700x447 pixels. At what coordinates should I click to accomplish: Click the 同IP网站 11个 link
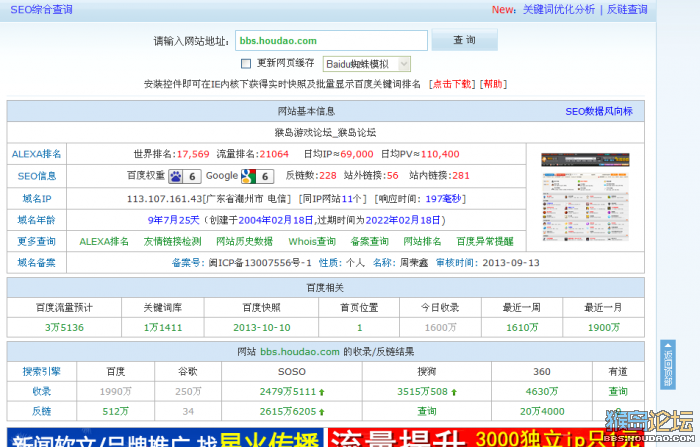[332, 199]
